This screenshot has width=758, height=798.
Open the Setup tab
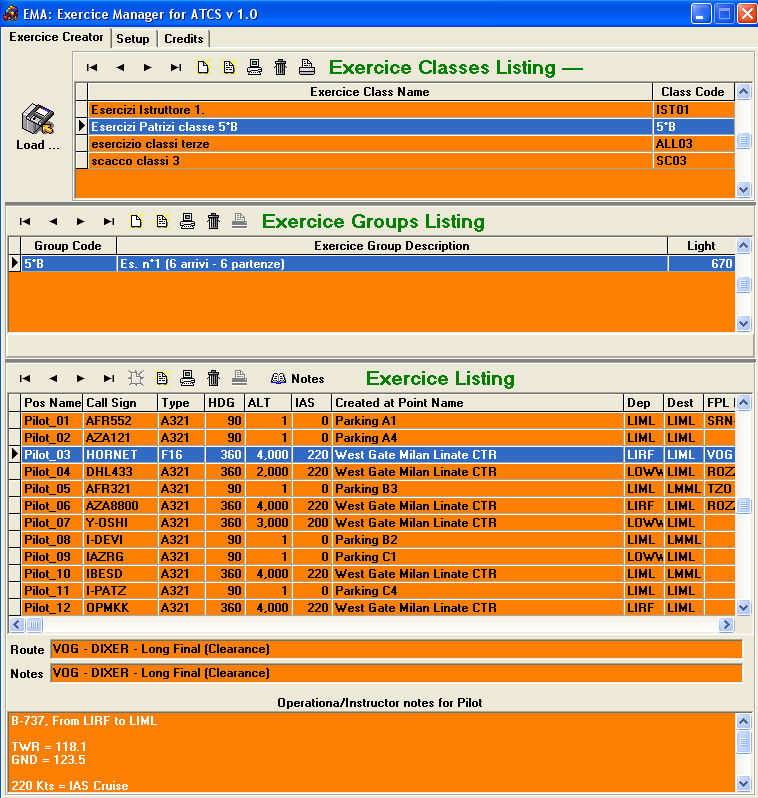click(x=133, y=39)
